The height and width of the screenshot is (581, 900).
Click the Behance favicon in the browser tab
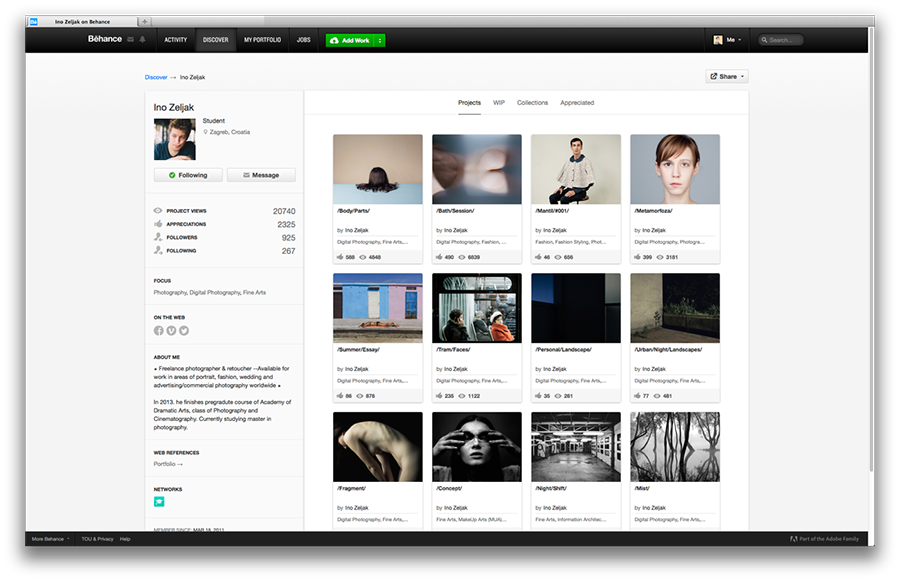pyautogui.click(x=34, y=22)
